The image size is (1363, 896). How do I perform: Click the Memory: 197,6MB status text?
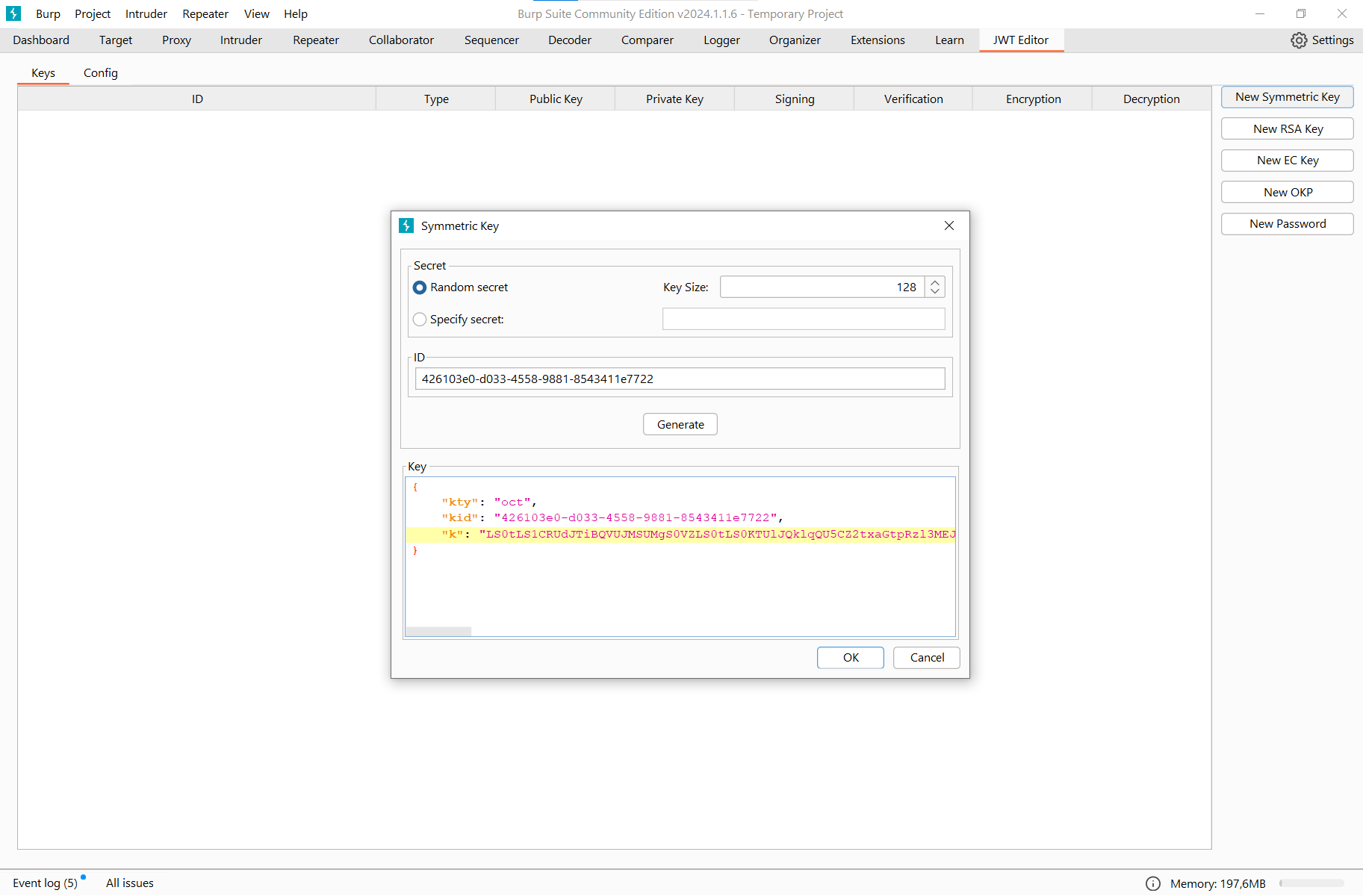1218,883
